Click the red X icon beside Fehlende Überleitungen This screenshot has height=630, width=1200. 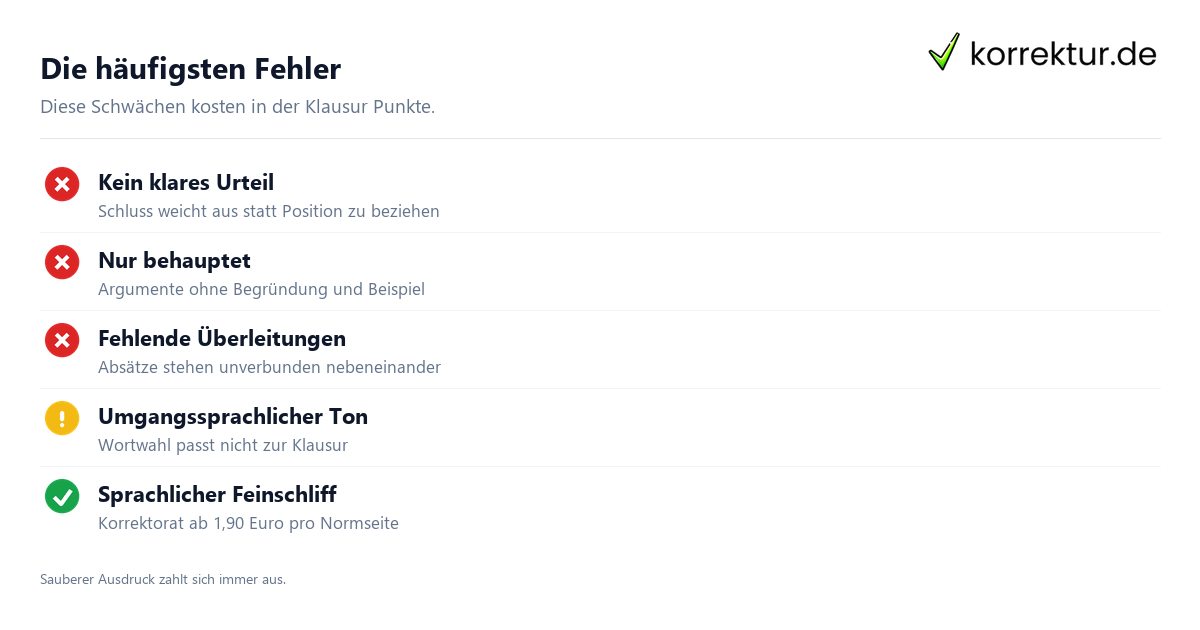(x=62, y=340)
